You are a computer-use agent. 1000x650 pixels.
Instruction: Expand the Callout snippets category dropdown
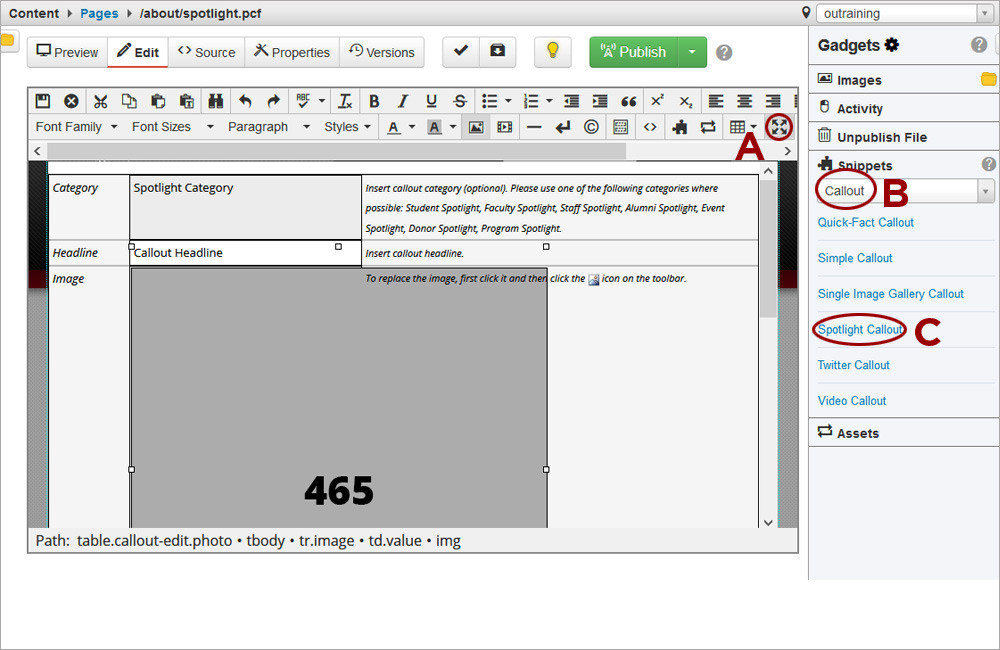coord(986,191)
